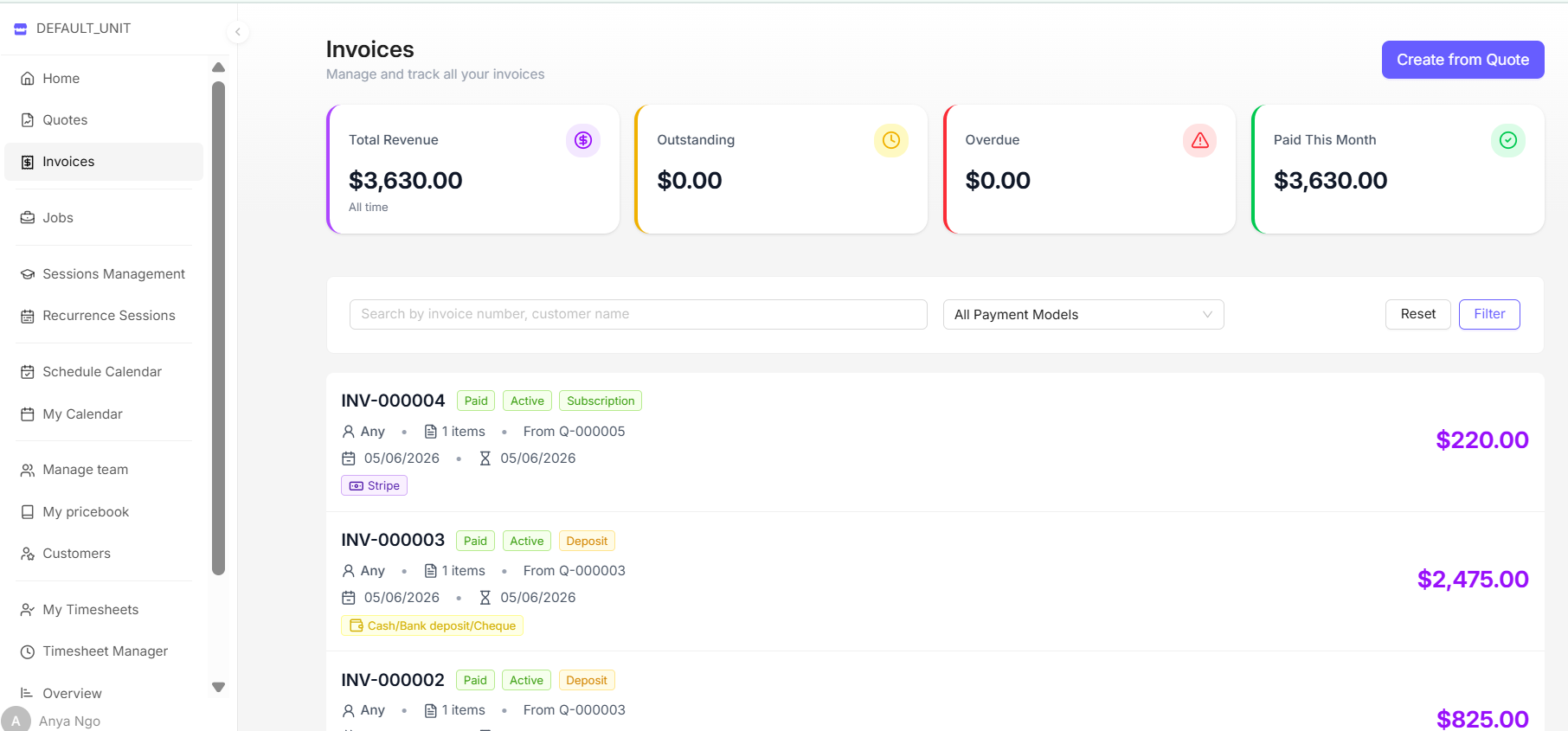Open the Timesheet Manager menu item

[x=104, y=651]
